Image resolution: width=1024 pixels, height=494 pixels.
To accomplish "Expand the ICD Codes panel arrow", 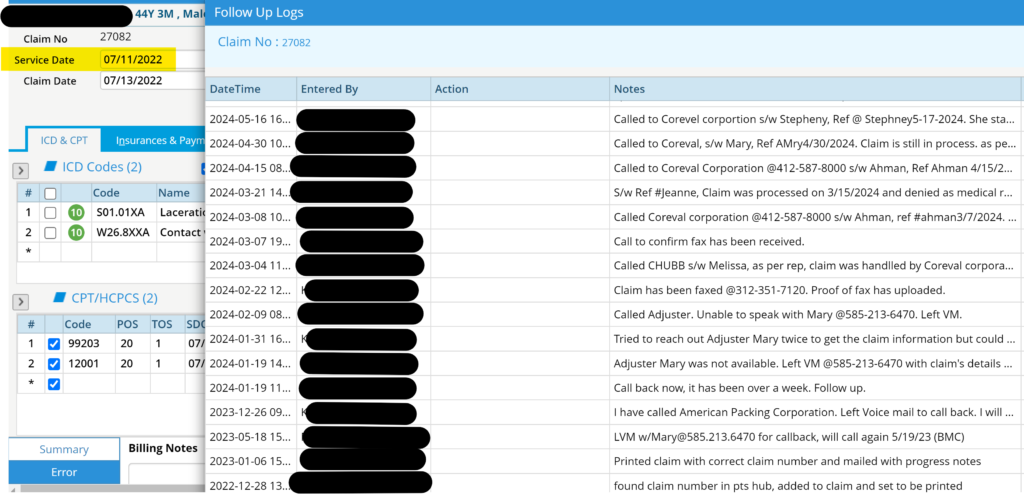I will [x=20, y=171].
